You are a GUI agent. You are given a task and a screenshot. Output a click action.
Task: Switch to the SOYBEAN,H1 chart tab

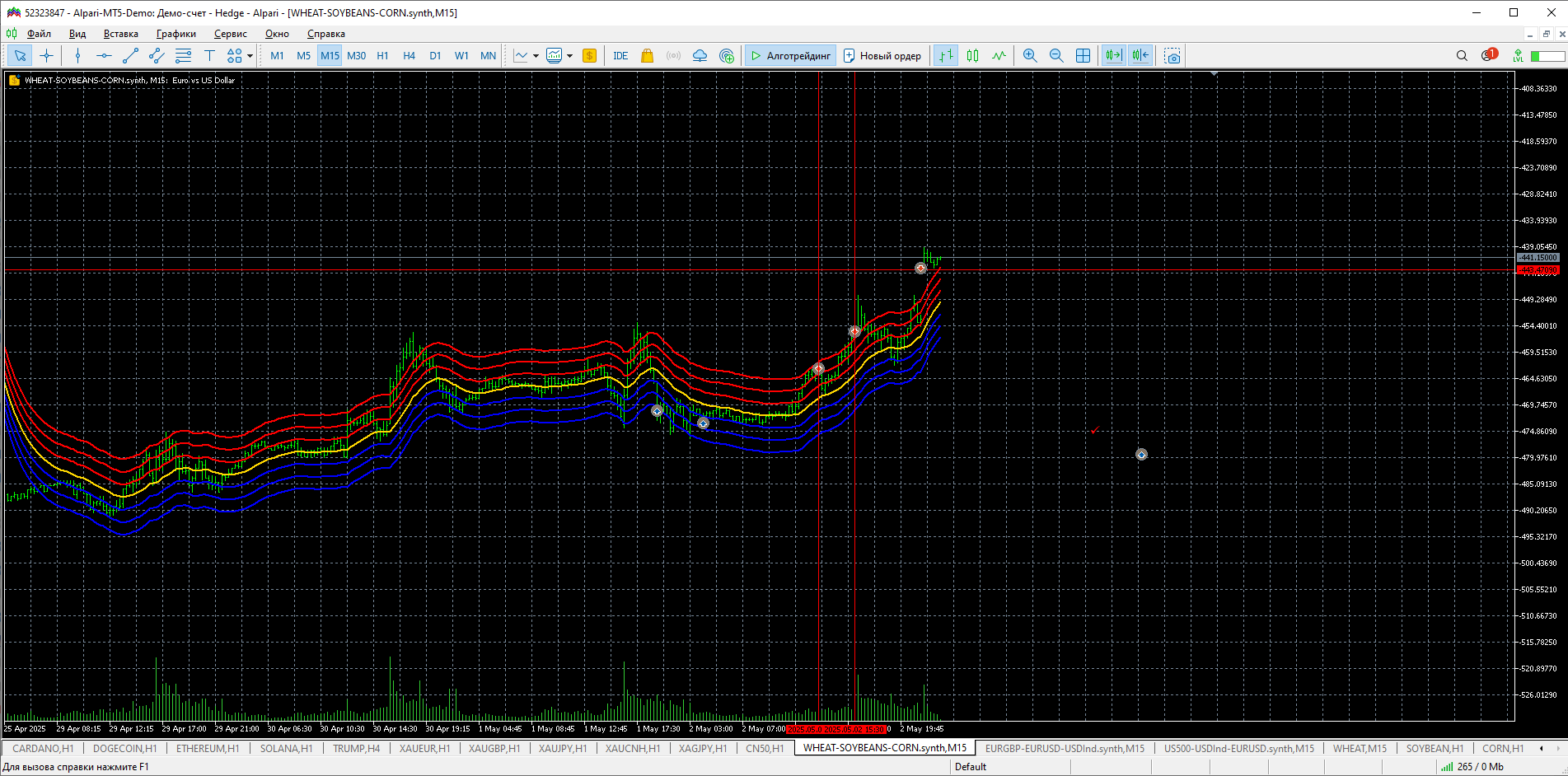click(x=1435, y=749)
